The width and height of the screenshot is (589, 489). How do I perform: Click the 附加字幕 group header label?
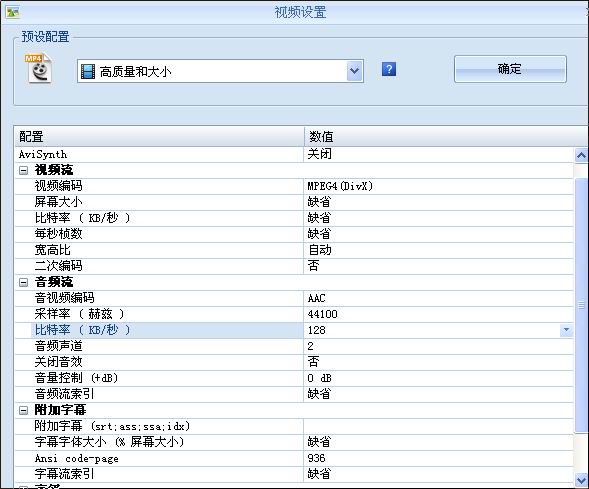coord(60,410)
